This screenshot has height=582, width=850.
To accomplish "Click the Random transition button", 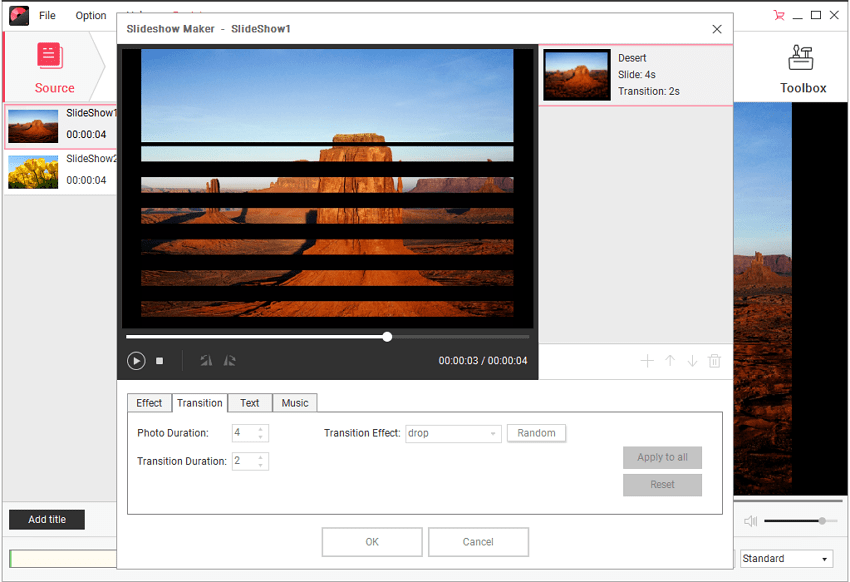I will click(x=536, y=433).
